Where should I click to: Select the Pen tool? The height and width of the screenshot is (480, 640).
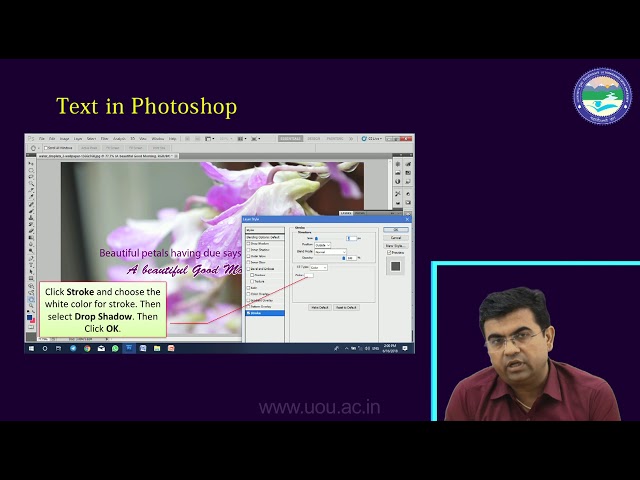click(31, 259)
